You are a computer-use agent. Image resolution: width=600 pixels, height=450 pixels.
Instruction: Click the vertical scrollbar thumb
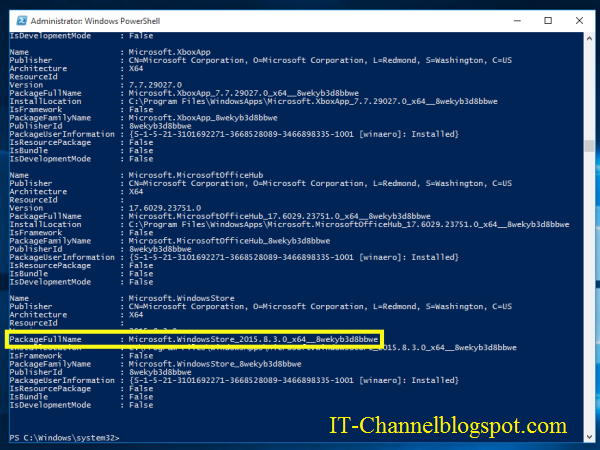pos(589,146)
